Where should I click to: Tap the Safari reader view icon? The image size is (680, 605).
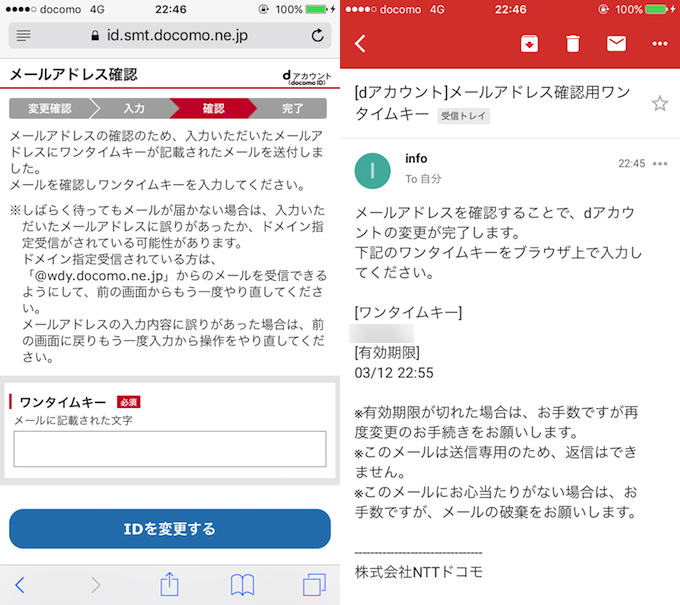click(24, 36)
